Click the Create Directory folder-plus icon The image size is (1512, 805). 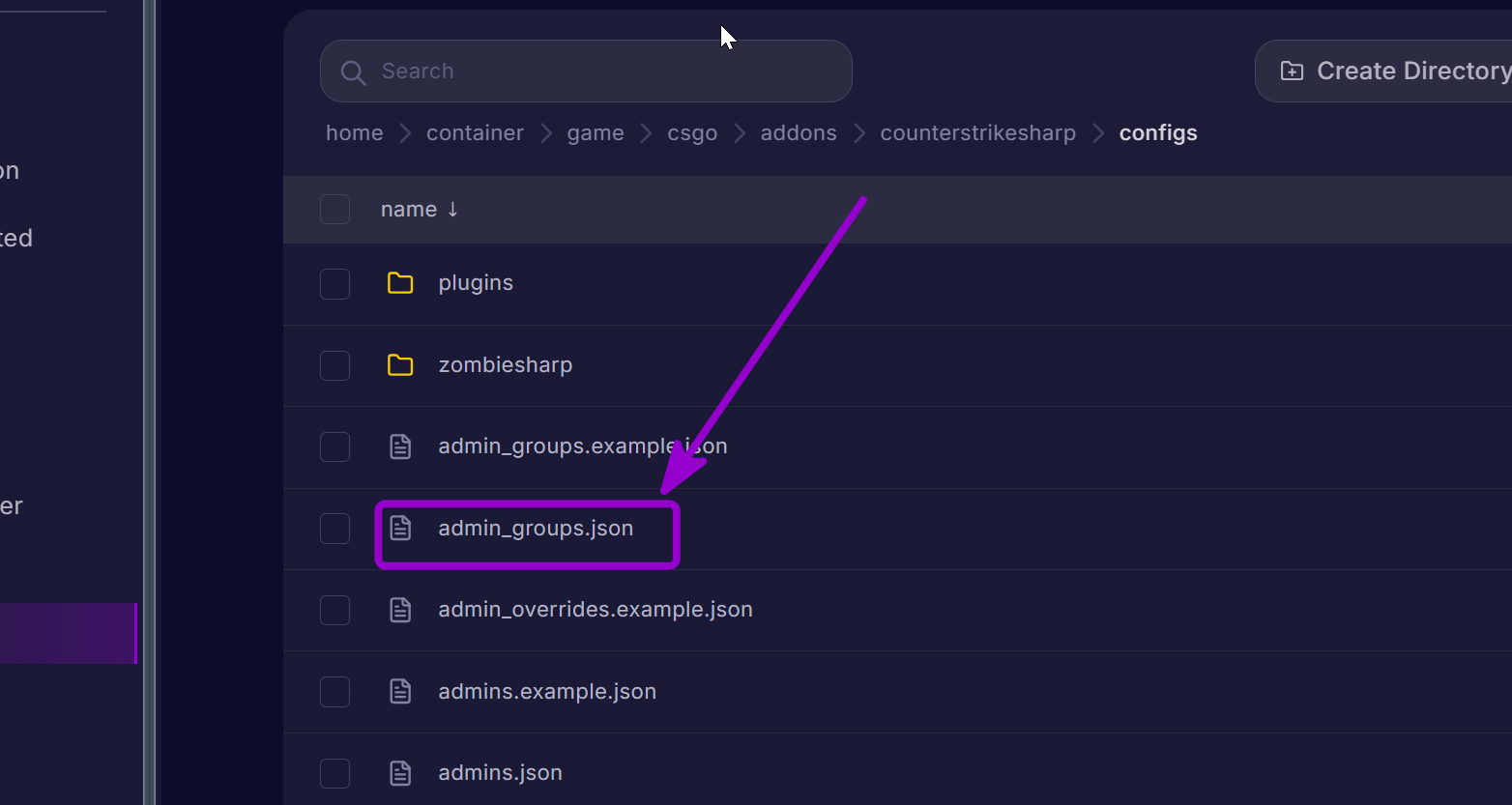point(1292,71)
